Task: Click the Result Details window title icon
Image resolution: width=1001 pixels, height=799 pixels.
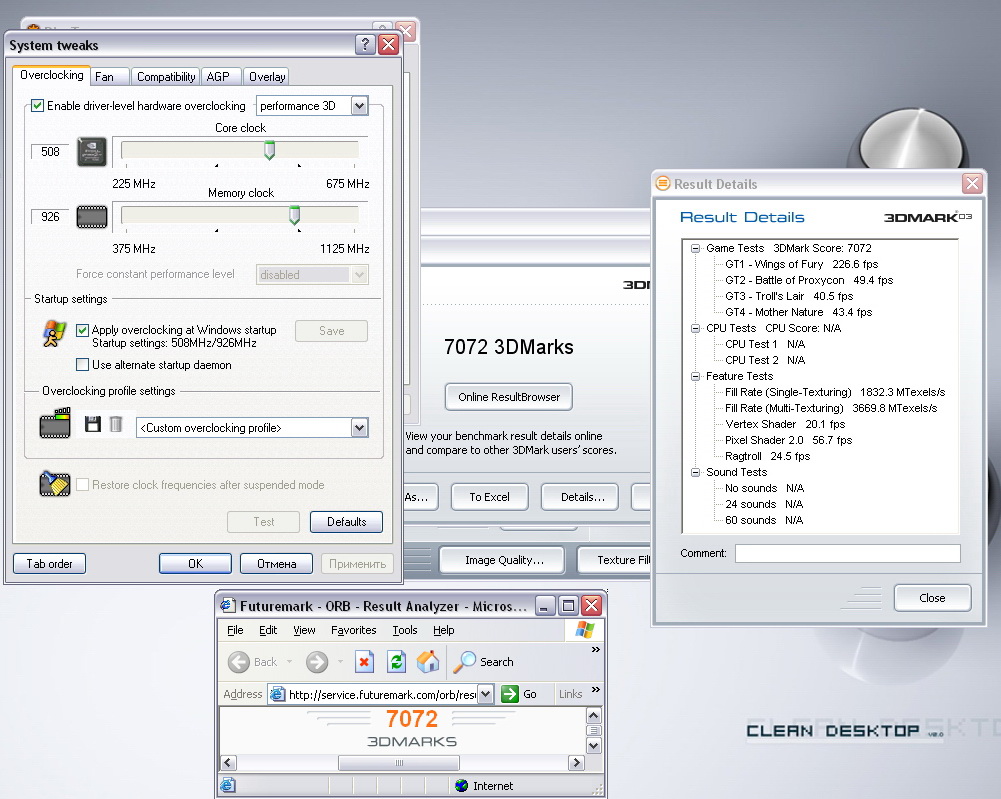Action: pos(663,184)
